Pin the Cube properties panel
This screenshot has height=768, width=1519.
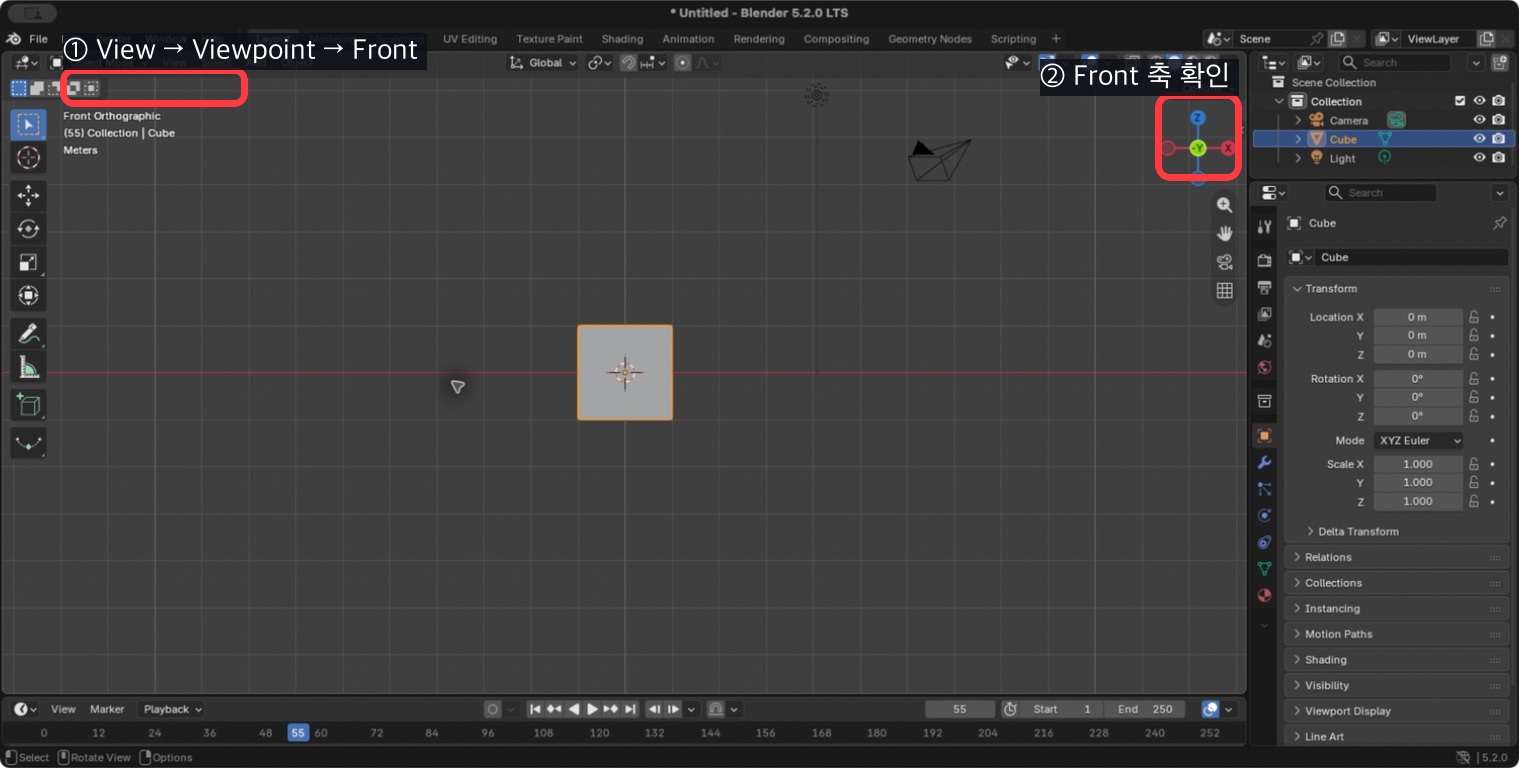pyautogui.click(x=1499, y=223)
